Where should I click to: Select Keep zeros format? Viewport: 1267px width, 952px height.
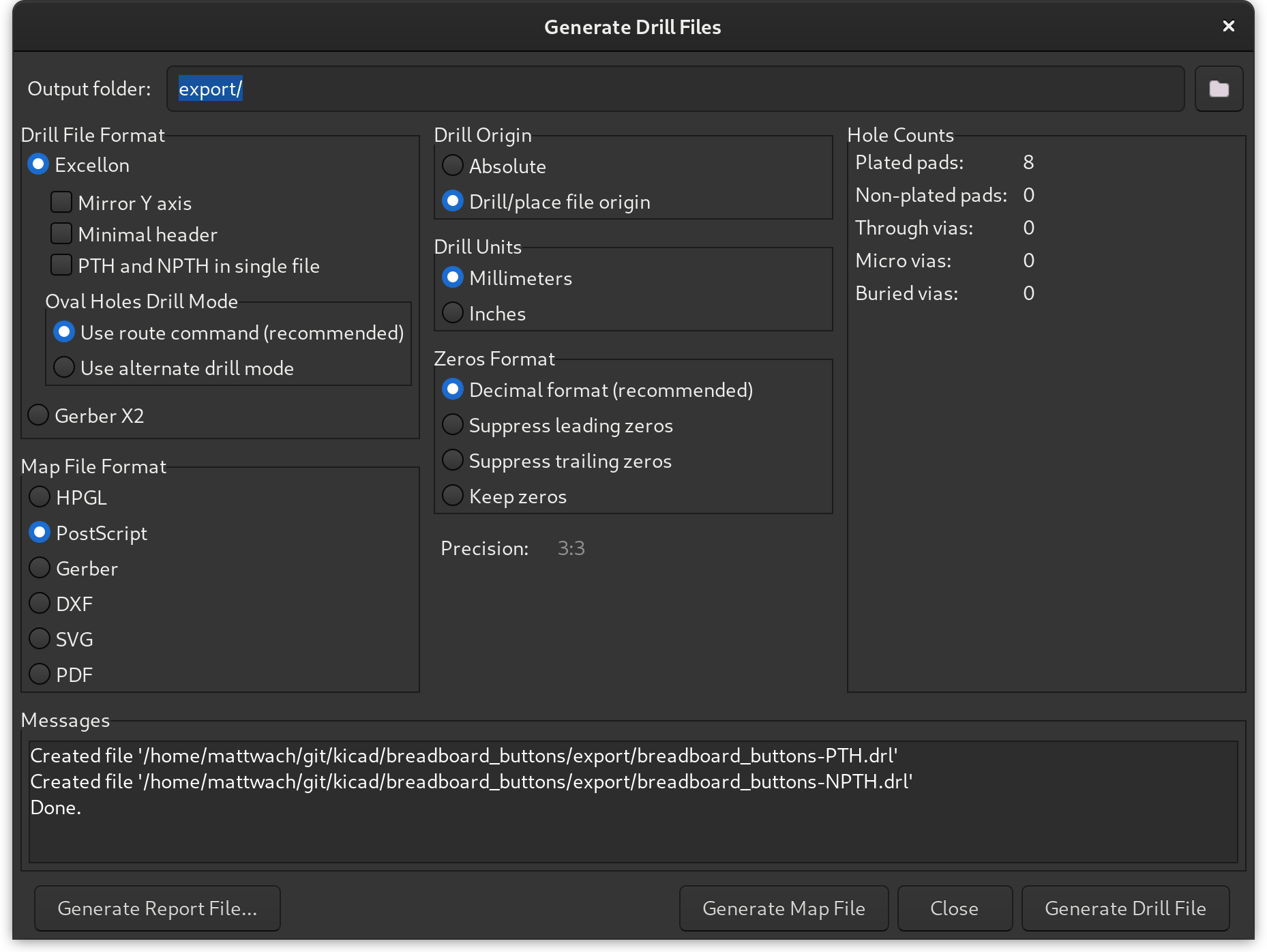click(x=453, y=496)
